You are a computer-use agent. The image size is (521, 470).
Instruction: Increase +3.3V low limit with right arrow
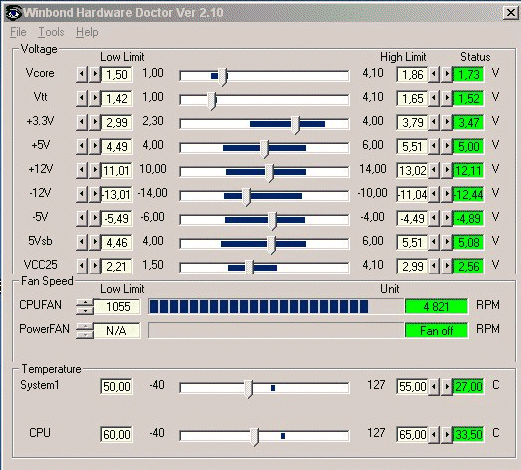point(95,122)
